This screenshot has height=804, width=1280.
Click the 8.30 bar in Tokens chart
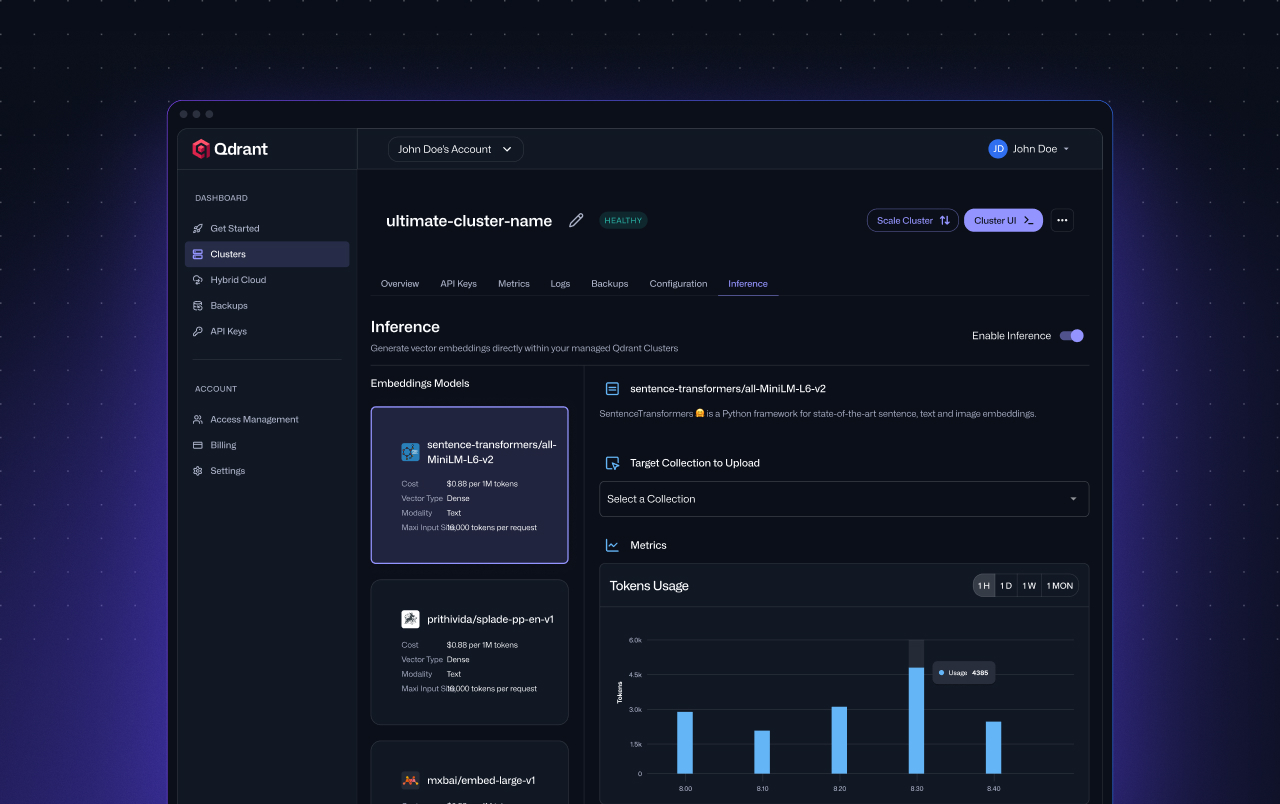[916, 720]
